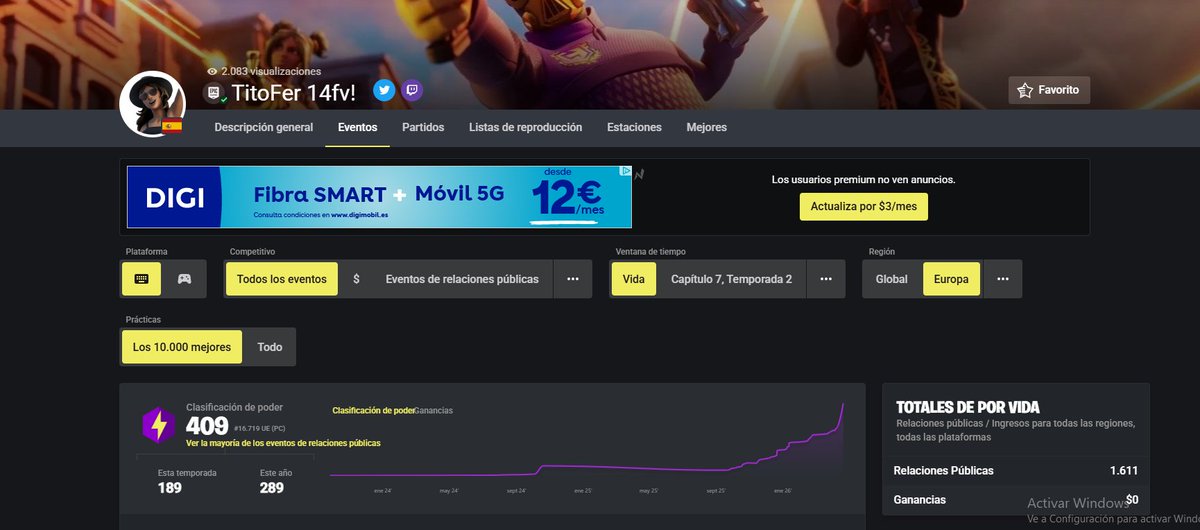Click the Relaciones Públicas total row
The height and width of the screenshot is (530, 1200).
click(1016, 470)
